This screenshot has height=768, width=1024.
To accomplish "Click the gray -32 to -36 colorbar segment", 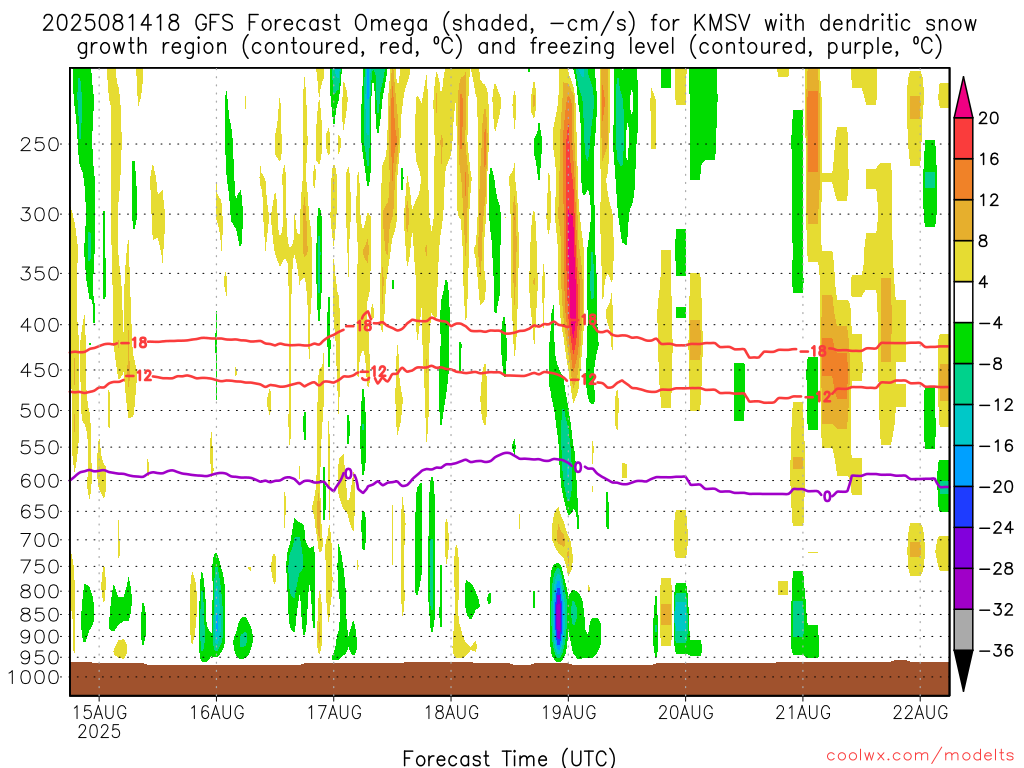I will coord(963,630).
